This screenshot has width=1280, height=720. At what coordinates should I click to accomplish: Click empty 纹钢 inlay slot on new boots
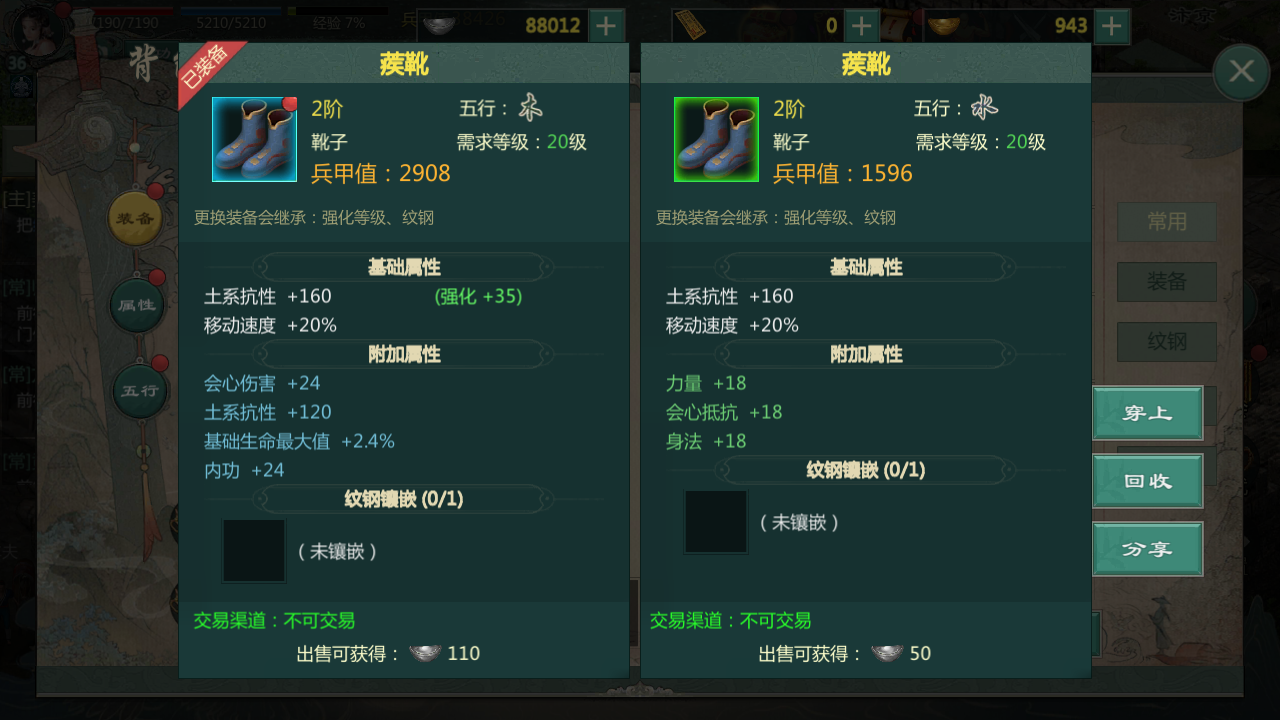[x=716, y=521]
